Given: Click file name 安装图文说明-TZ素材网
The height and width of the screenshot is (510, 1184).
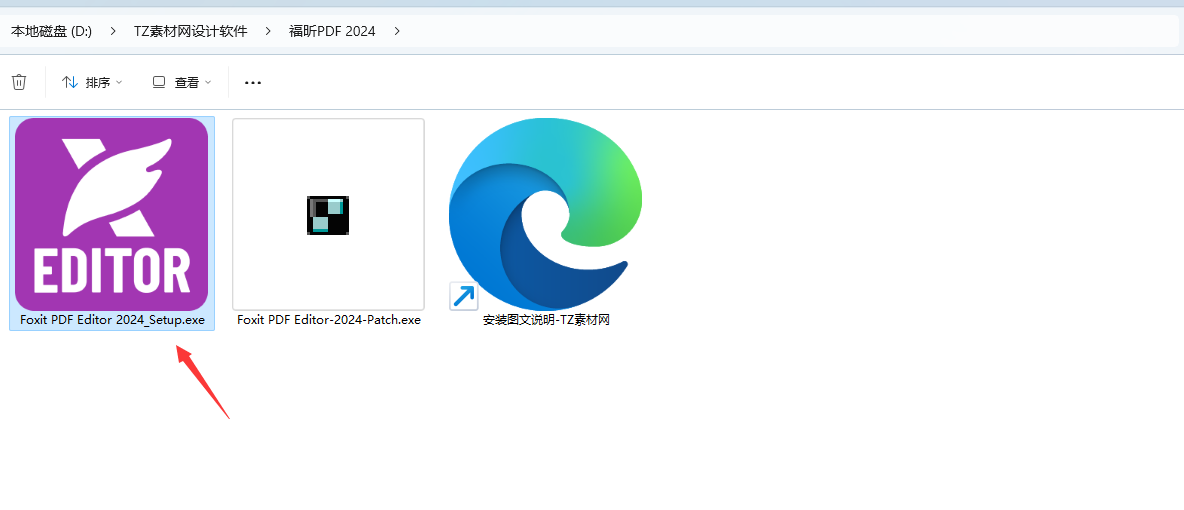Looking at the screenshot, I should tap(546, 320).
